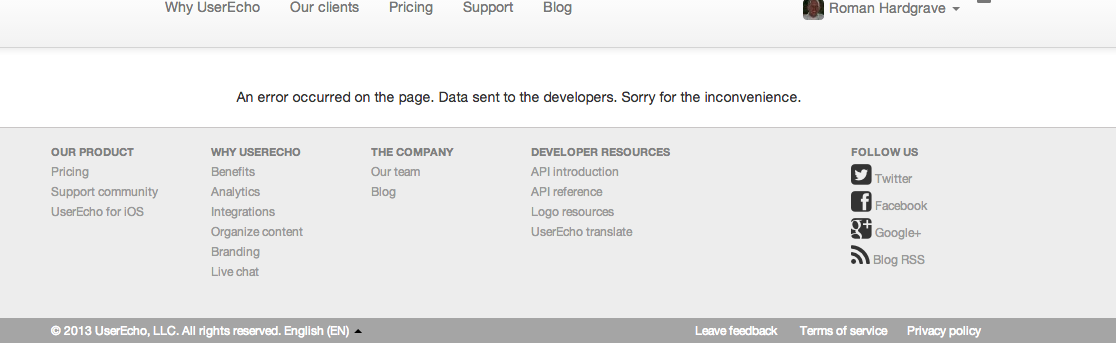Open Privacy policy
The height and width of the screenshot is (361, 1116).
(x=944, y=330)
